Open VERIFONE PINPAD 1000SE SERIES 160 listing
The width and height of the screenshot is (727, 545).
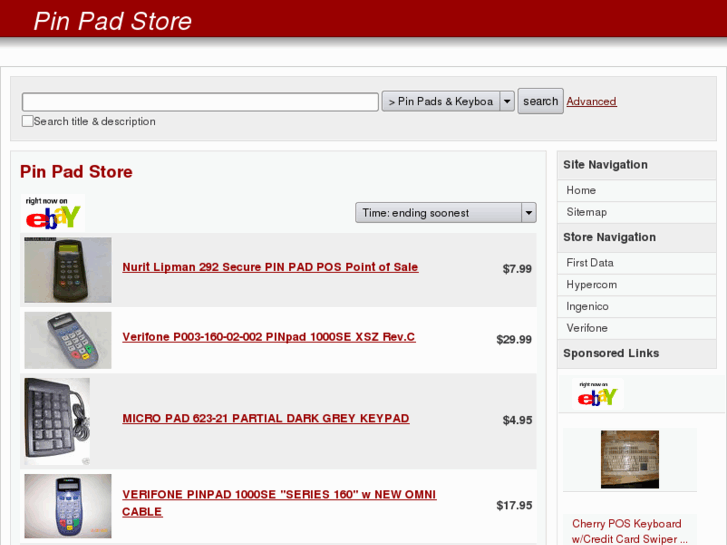279,503
